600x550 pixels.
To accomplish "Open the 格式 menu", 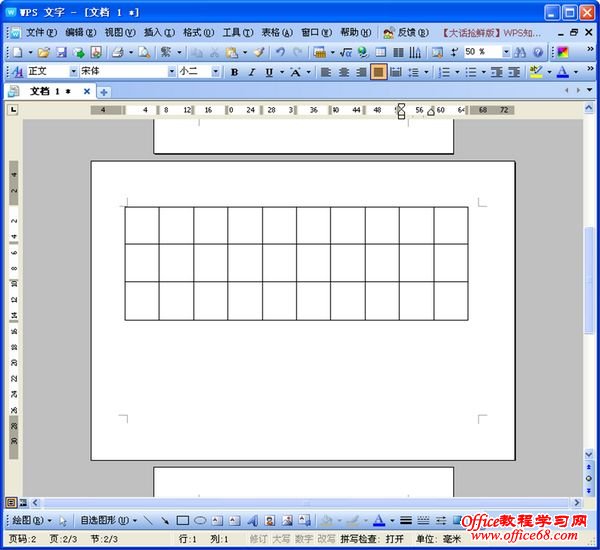I will click(x=199, y=33).
